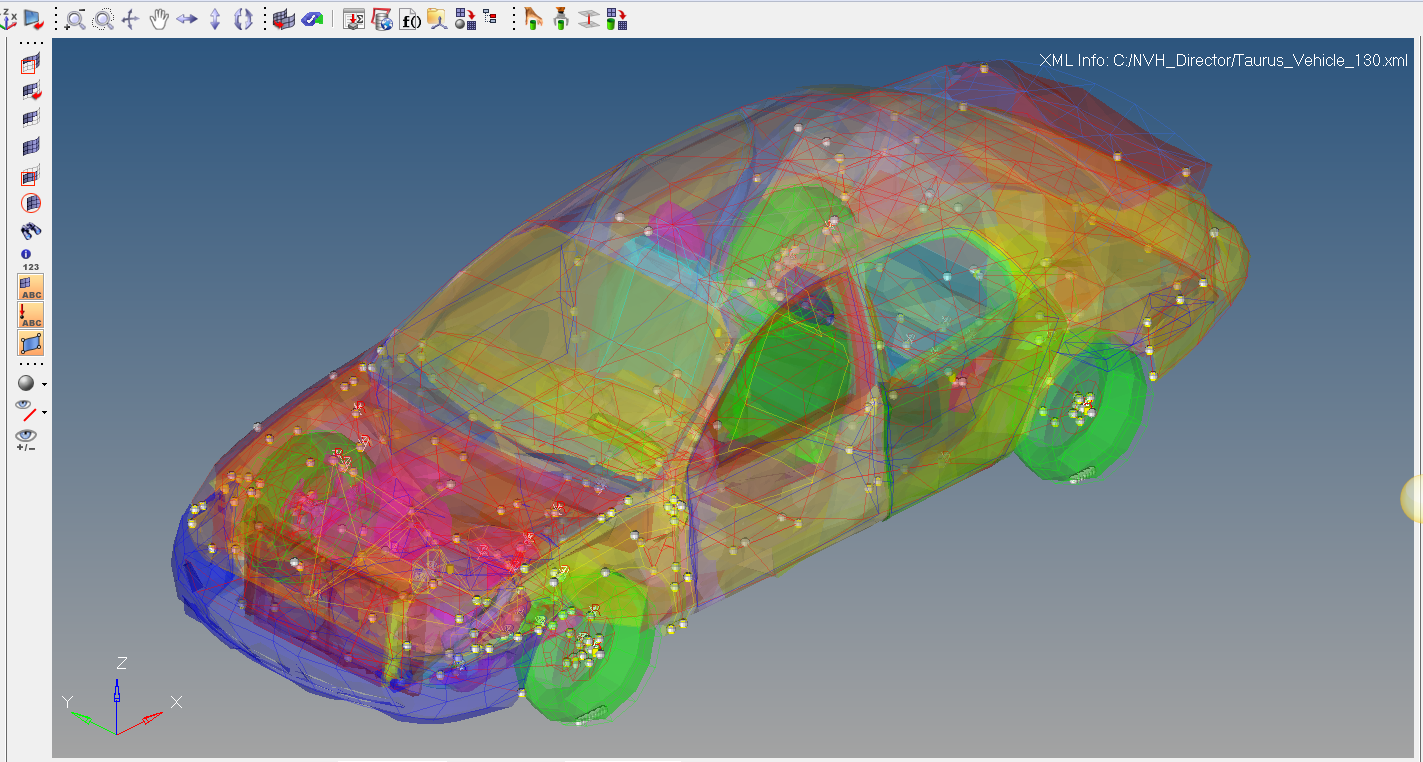Open the gray sphere shading dropdown arrow
The image size is (1423, 762).
[44, 384]
